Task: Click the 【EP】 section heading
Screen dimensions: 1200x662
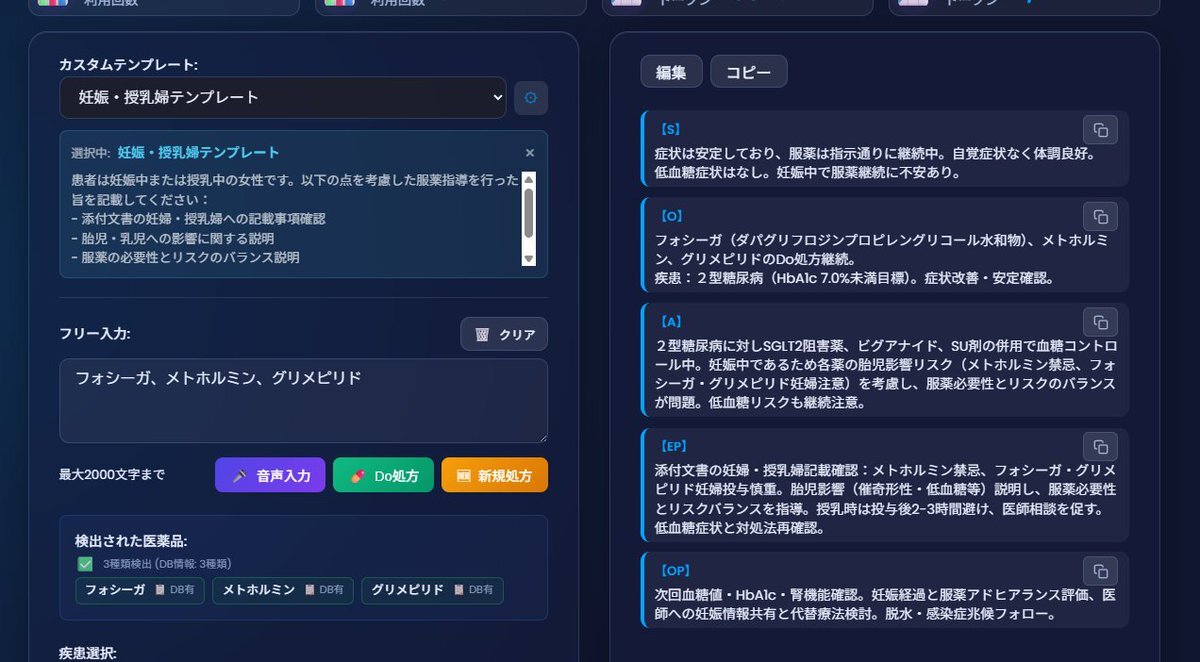Action: coord(674,446)
